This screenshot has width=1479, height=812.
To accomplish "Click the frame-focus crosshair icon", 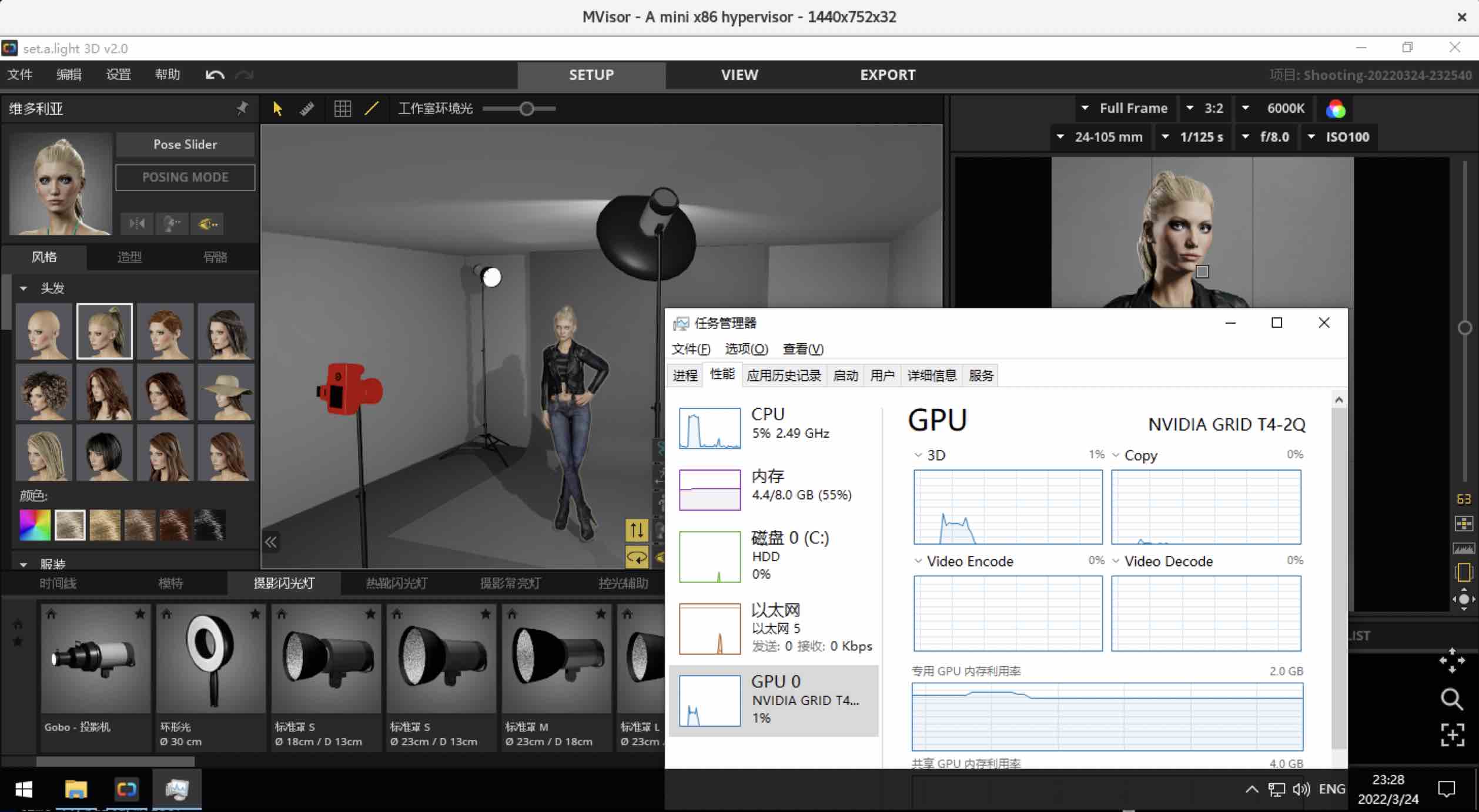I will (x=1452, y=734).
